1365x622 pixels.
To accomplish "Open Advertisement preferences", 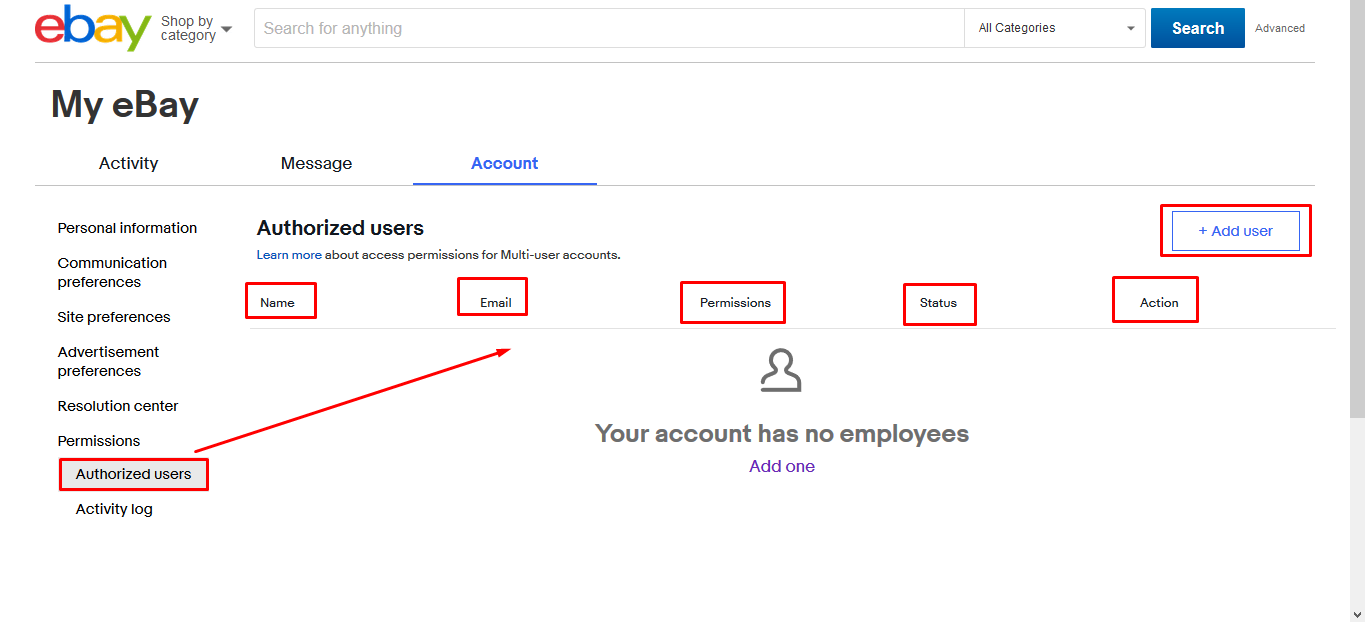I will click(x=108, y=361).
